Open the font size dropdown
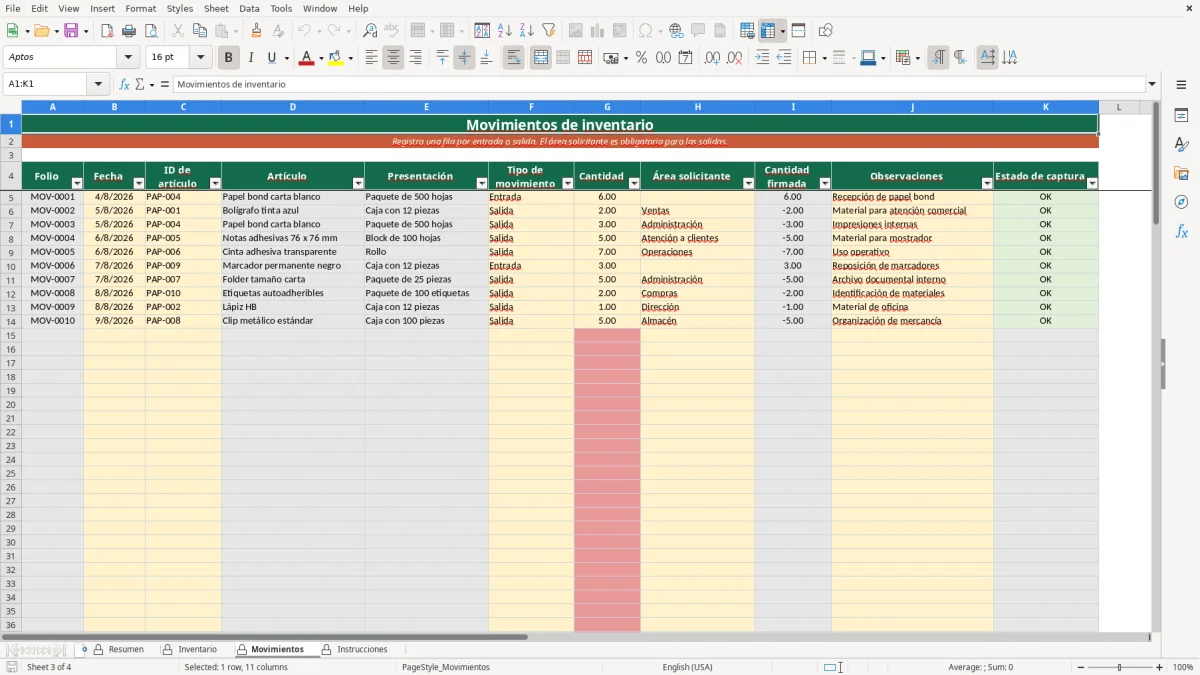The height and width of the screenshot is (675, 1200). tap(201, 58)
